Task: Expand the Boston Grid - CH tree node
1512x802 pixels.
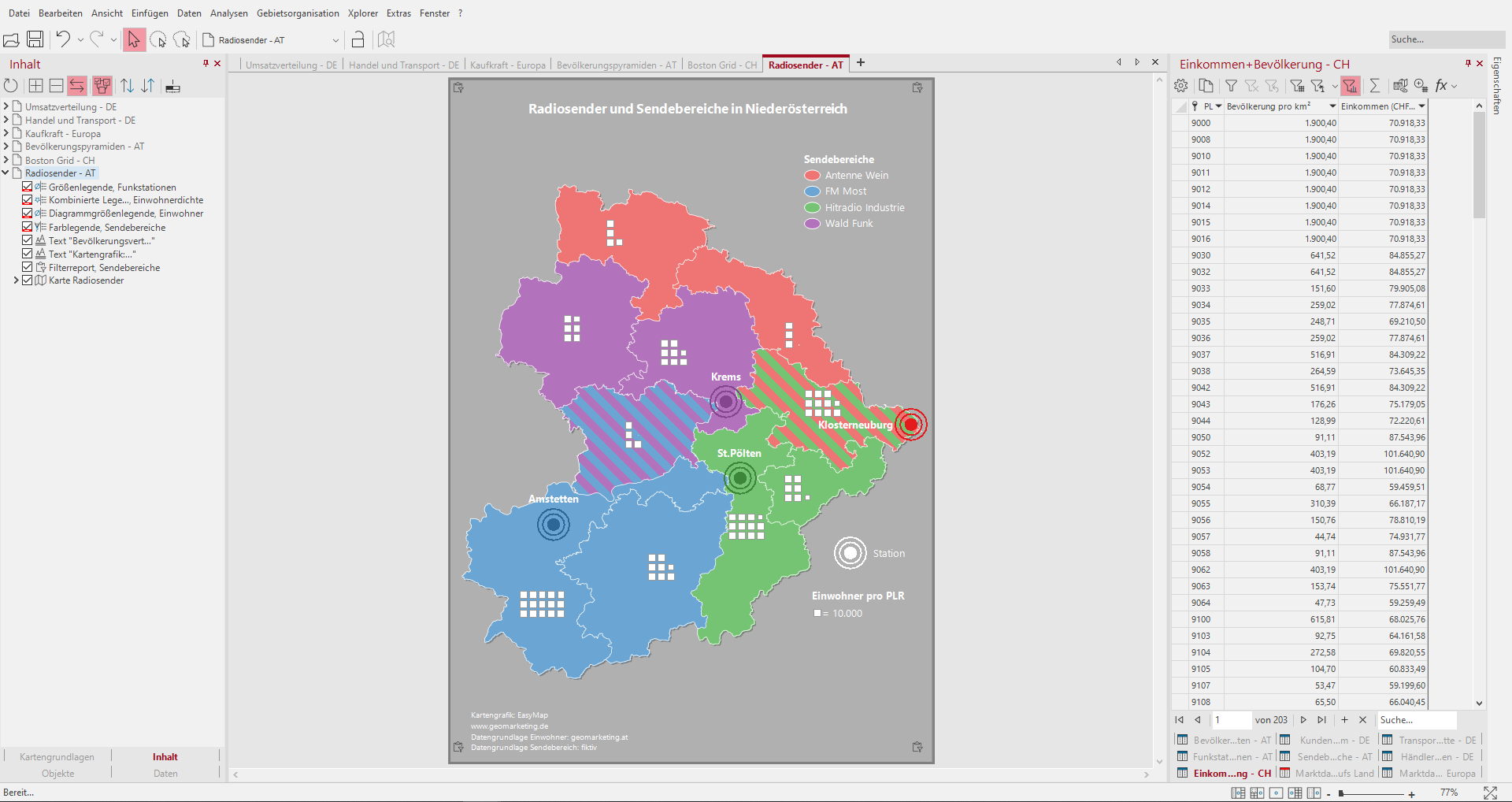Action: [x=6, y=160]
